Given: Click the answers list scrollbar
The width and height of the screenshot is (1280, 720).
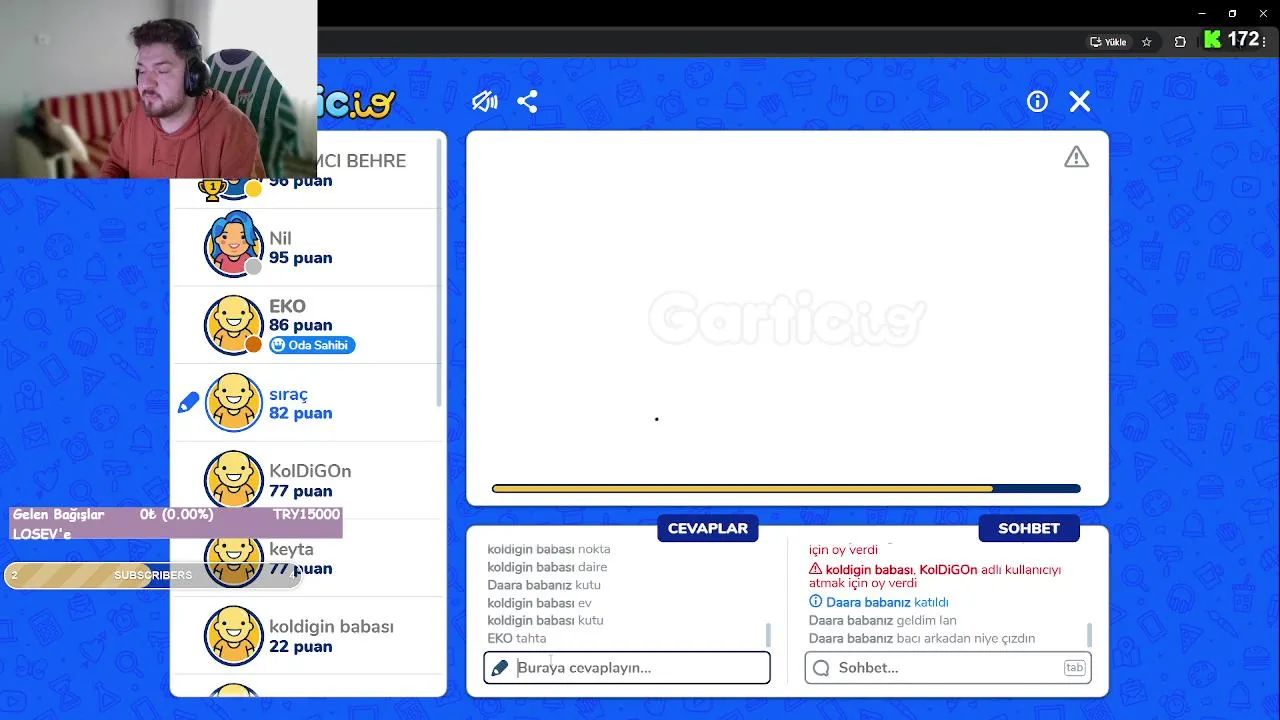Looking at the screenshot, I should 768,634.
